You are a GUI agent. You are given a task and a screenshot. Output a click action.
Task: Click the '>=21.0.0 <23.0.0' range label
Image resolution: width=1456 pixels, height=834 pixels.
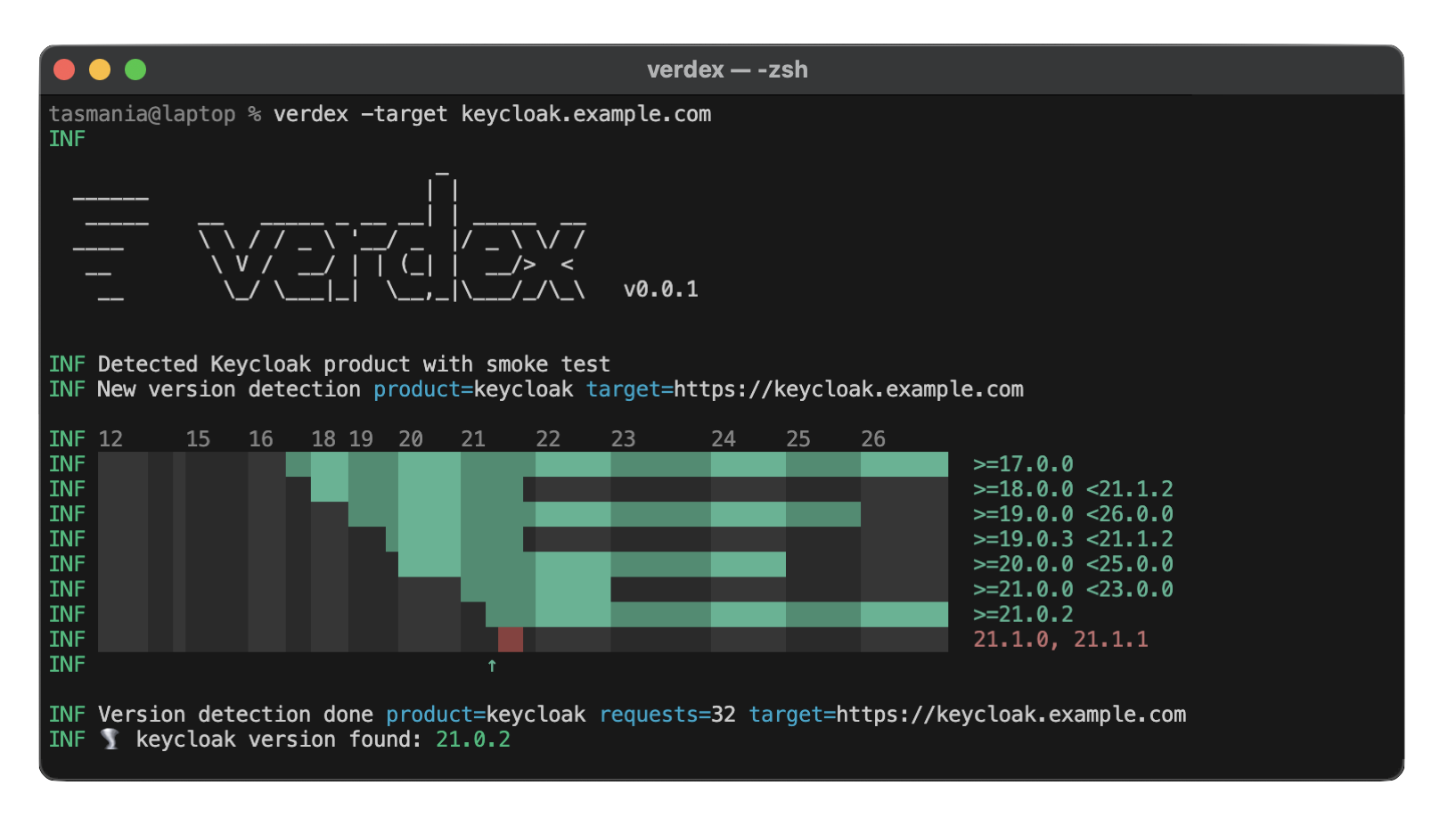click(1073, 589)
